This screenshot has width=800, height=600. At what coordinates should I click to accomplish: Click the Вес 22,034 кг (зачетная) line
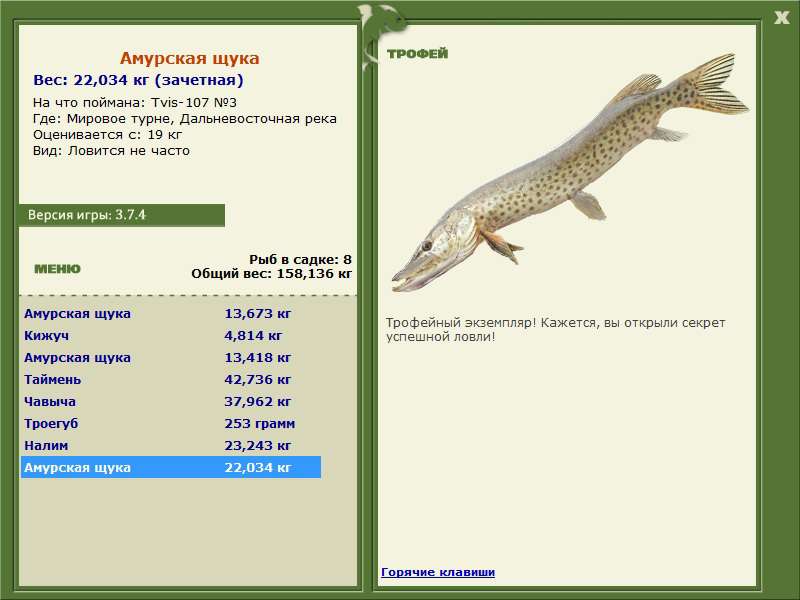coord(138,80)
